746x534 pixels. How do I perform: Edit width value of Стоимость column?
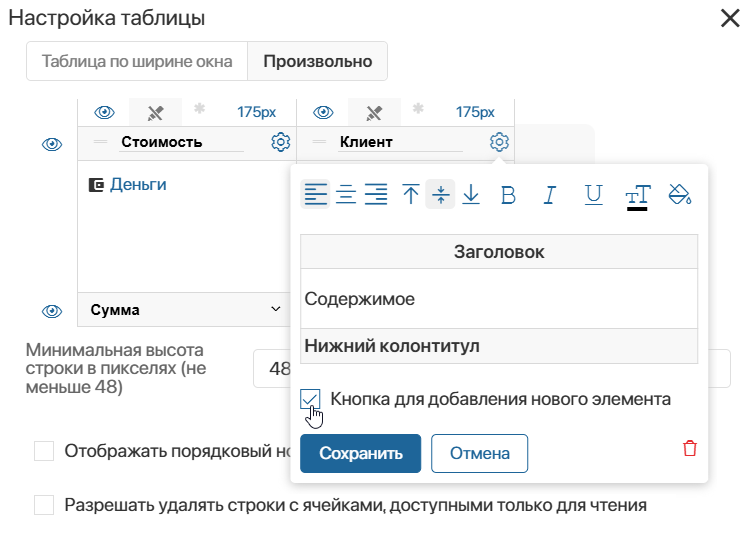coord(256,112)
